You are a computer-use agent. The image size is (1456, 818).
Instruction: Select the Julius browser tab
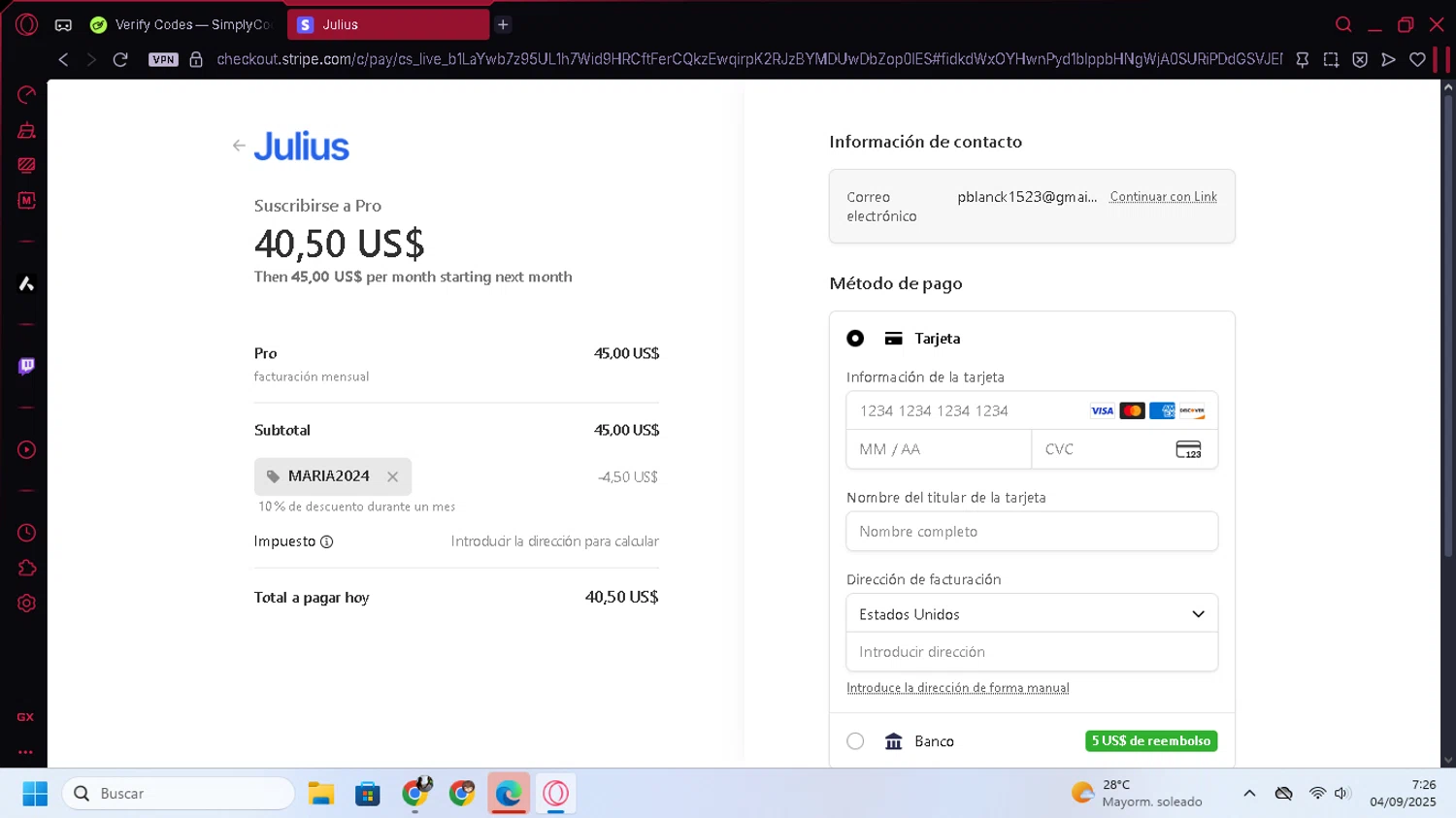[x=388, y=24]
